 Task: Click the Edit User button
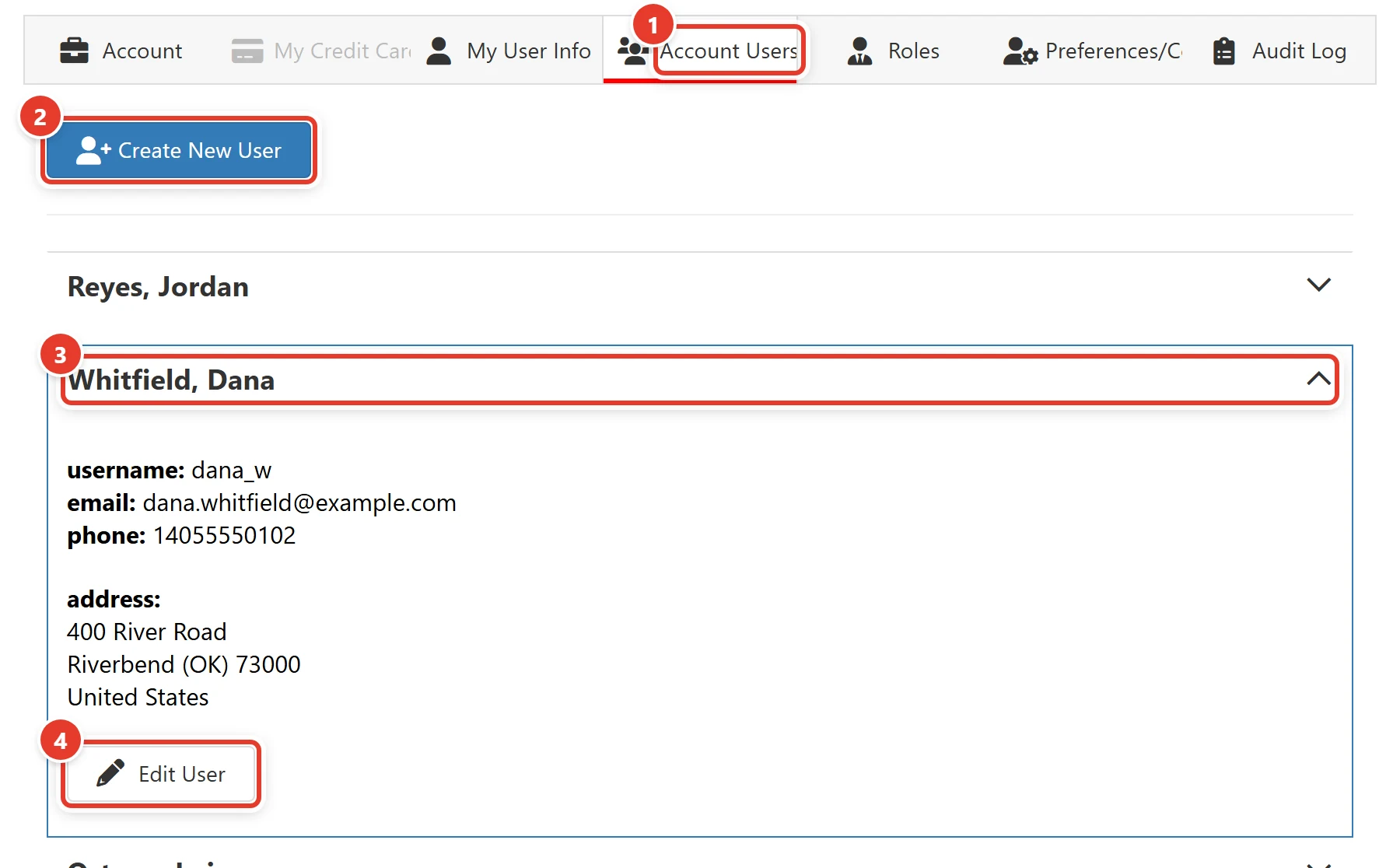(161, 774)
